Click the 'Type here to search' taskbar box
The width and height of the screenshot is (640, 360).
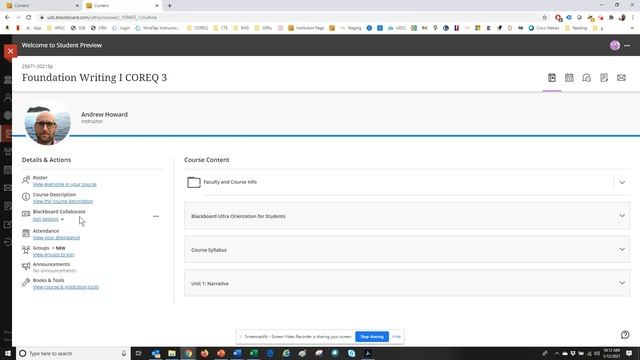pos(73,353)
